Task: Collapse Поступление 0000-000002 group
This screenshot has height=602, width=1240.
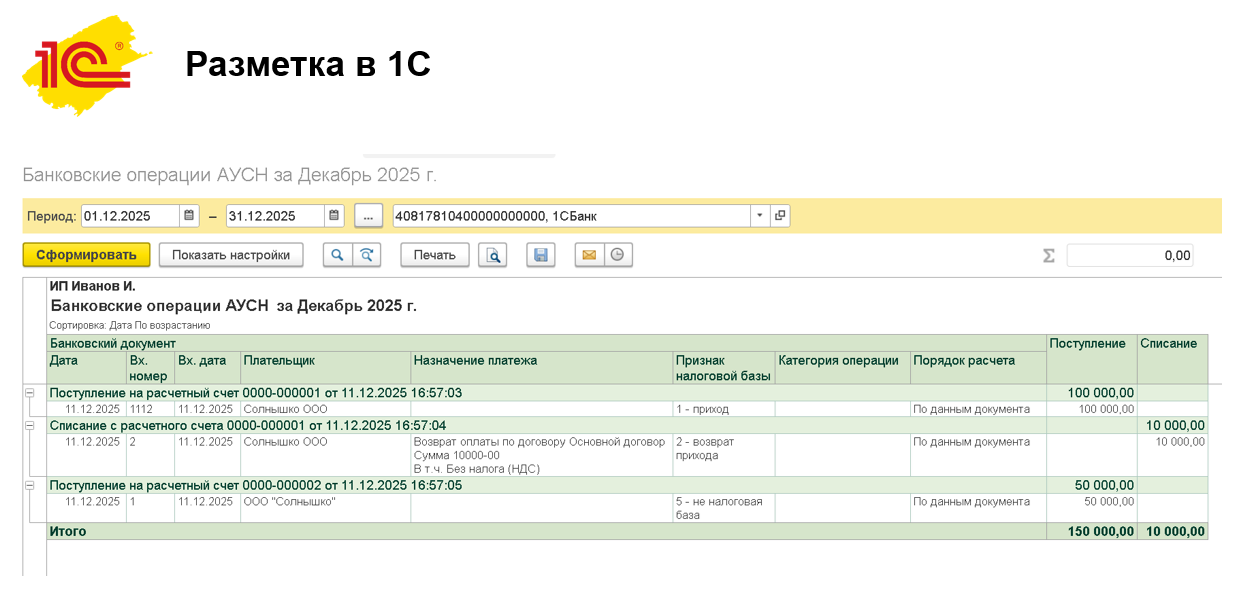Action: click(x=29, y=485)
